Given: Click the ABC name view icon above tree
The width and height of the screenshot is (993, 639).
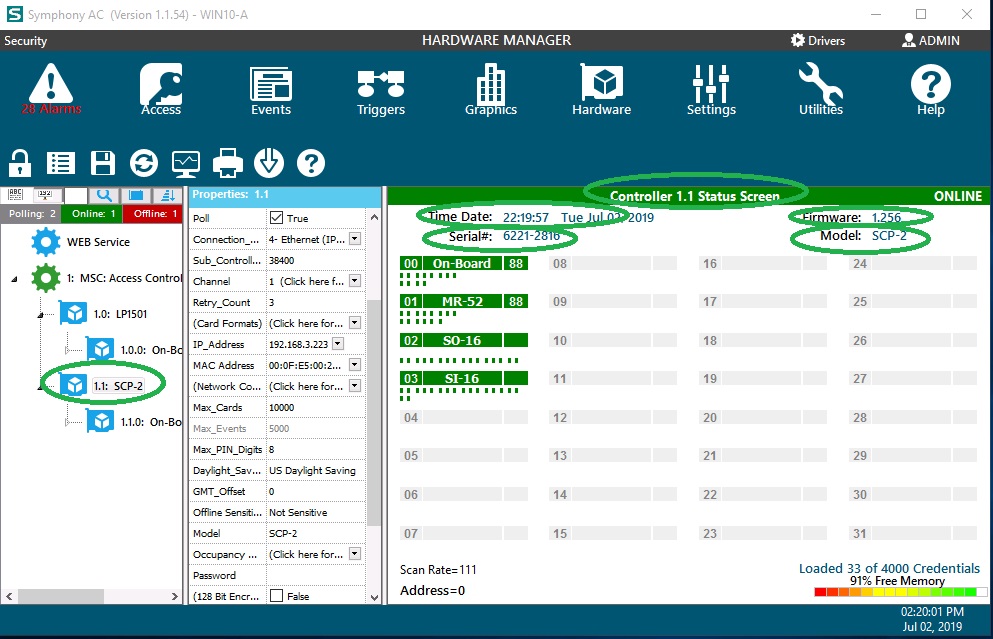Looking at the screenshot, I should point(15,195).
